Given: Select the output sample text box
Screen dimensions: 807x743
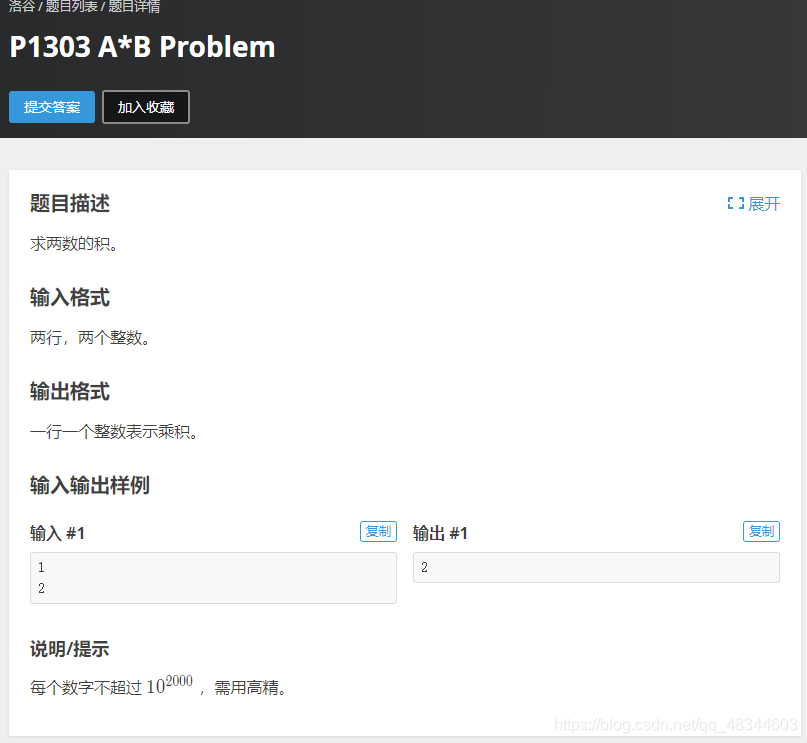Looking at the screenshot, I should [x=596, y=567].
